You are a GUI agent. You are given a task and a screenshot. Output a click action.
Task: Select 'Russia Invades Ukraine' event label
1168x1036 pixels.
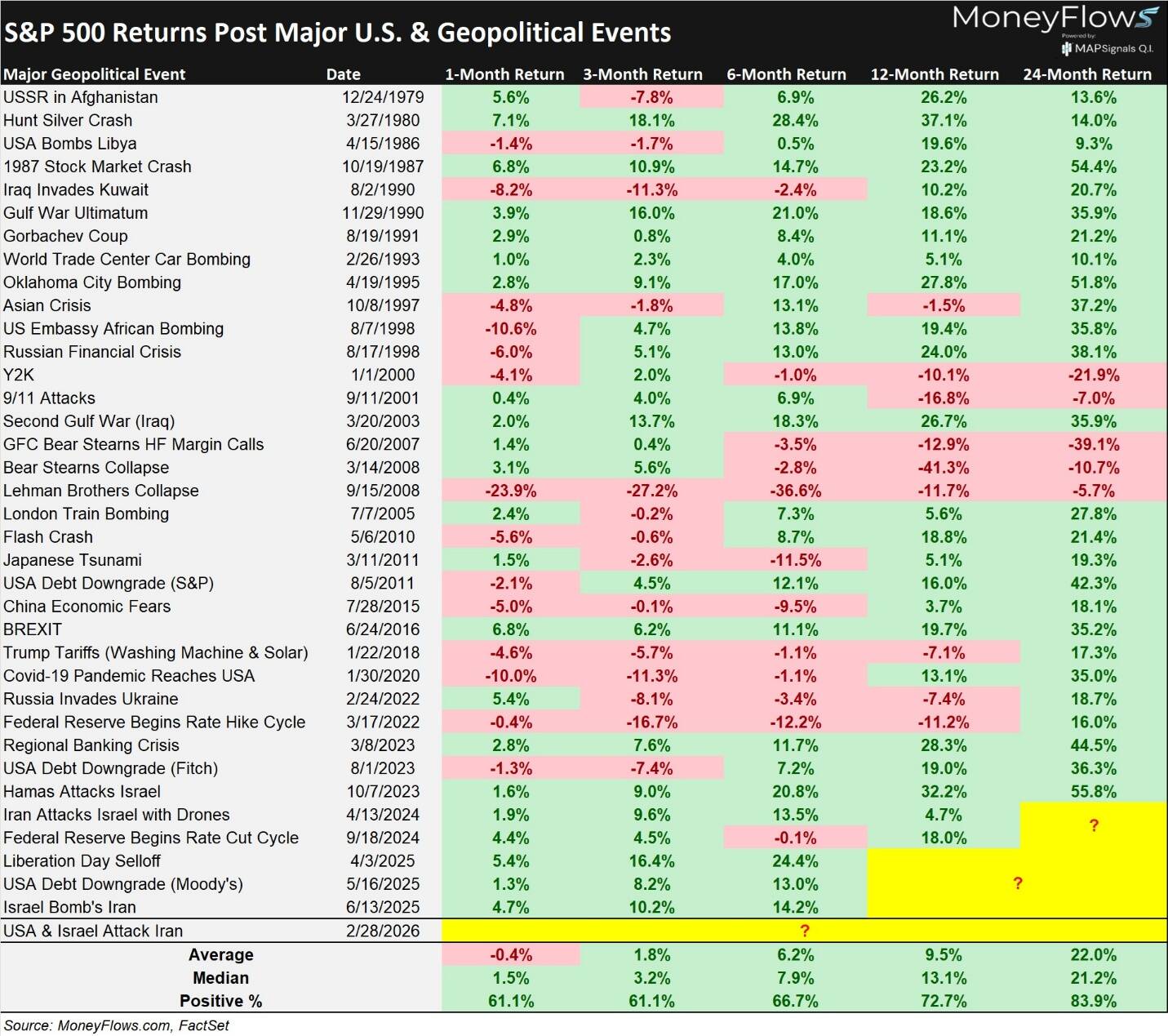(x=91, y=699)
